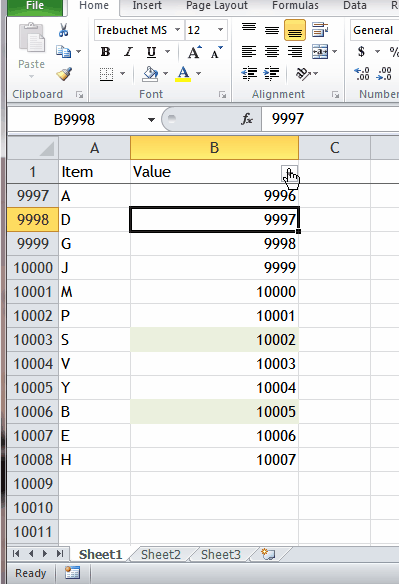Viewport: 399px width, 584px height.
Task: Toggle Wrap Text
Action: [320, 30]
